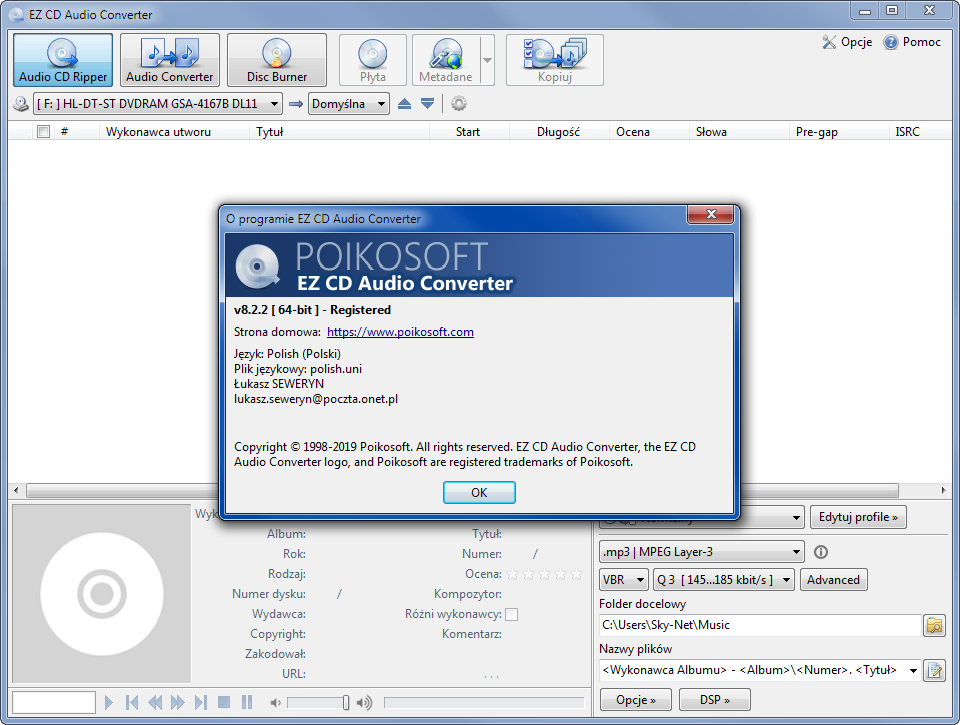Click Edytuj profile button
This screenshot has width=960, height=725.
point(858,517)
